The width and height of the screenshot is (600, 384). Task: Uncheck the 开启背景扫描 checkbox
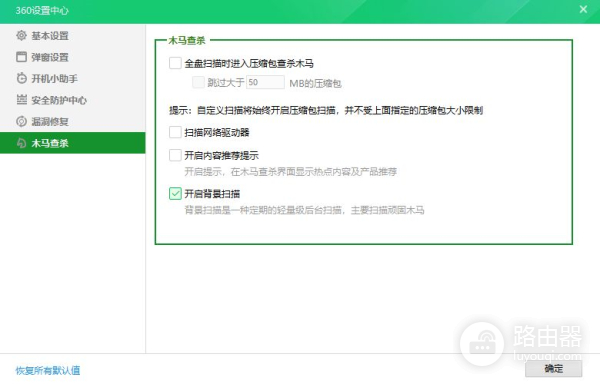coord(175,194)
